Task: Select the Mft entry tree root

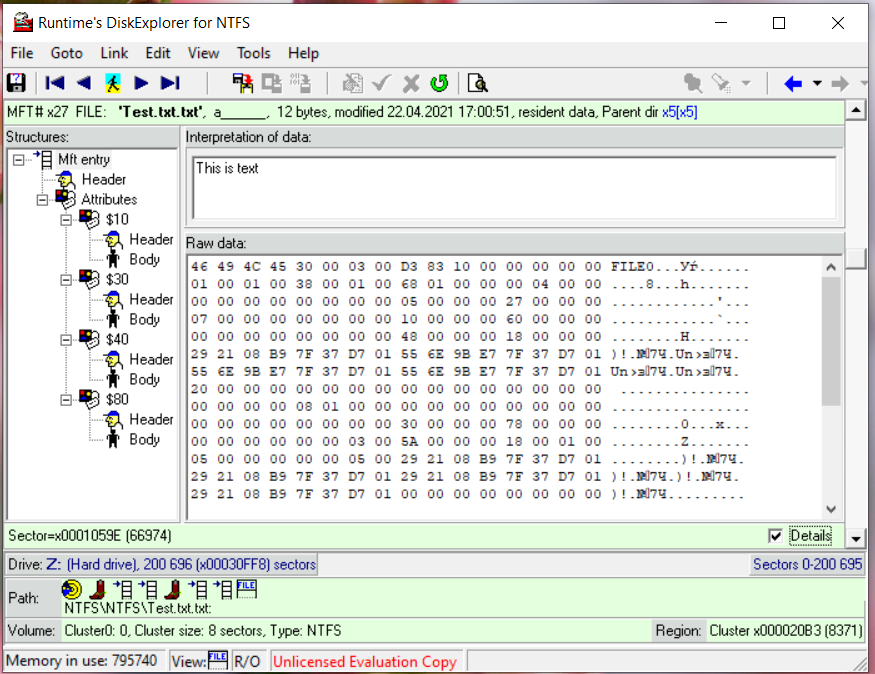Action: coord(84,160)
